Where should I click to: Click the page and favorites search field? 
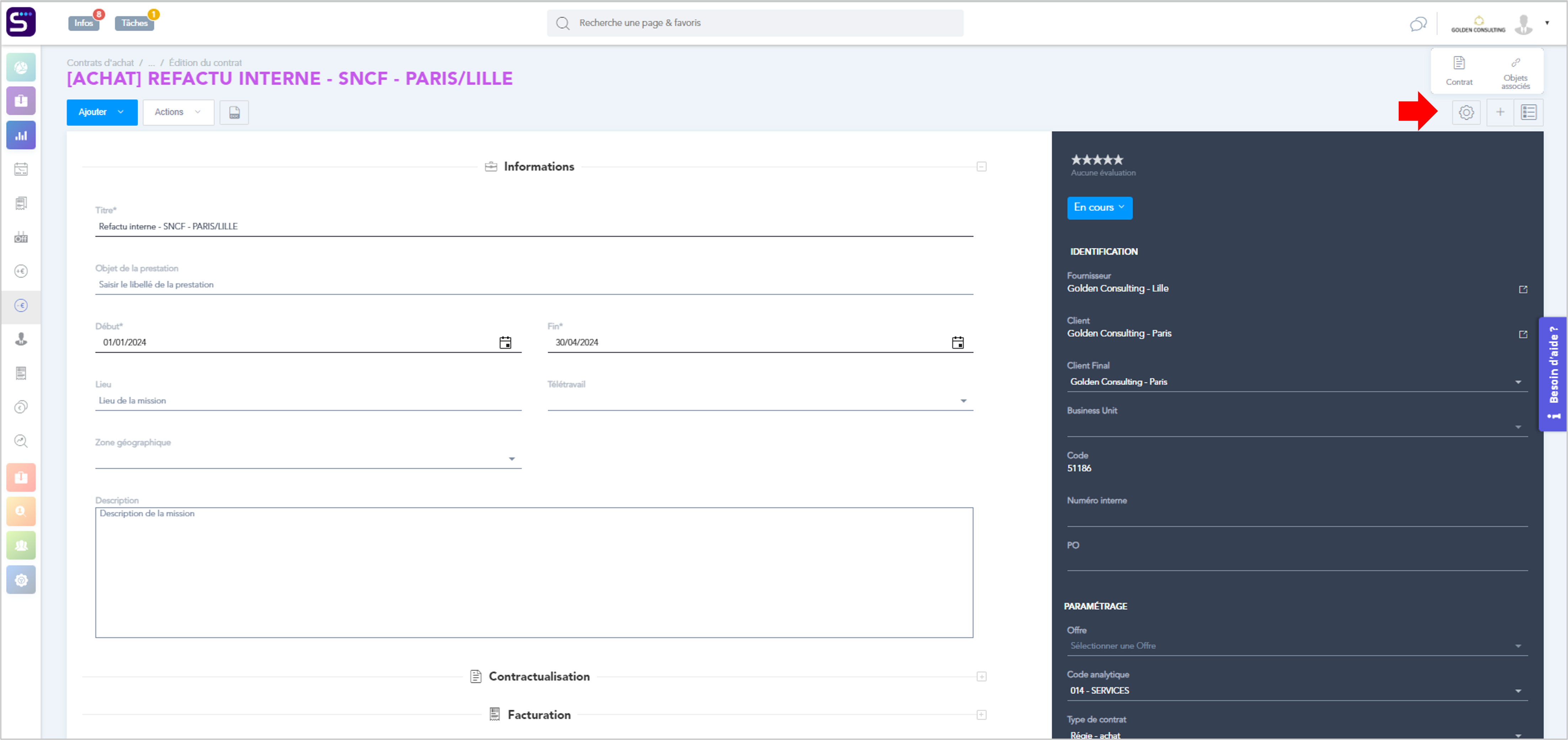[755, 23]
